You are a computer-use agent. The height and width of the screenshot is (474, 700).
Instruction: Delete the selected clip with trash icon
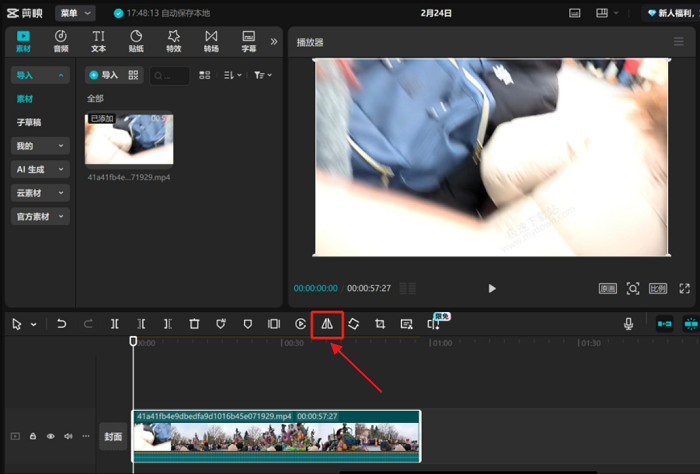point(194,324)
